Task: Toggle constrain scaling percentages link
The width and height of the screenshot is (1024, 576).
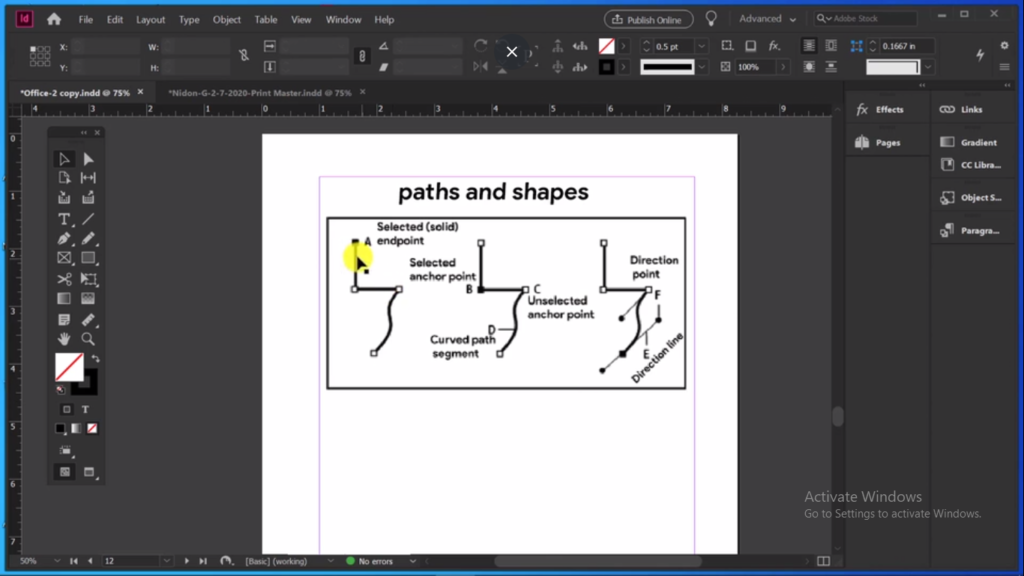Action: [362, 56]
